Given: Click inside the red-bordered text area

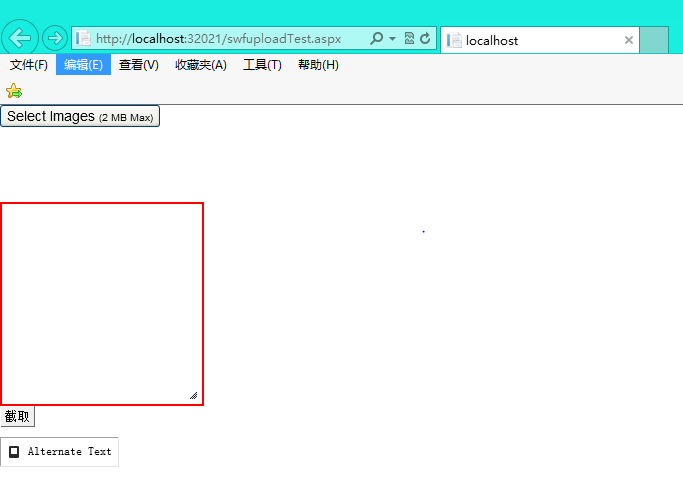Looking at the screenshot, I should [x=102, y=304].
